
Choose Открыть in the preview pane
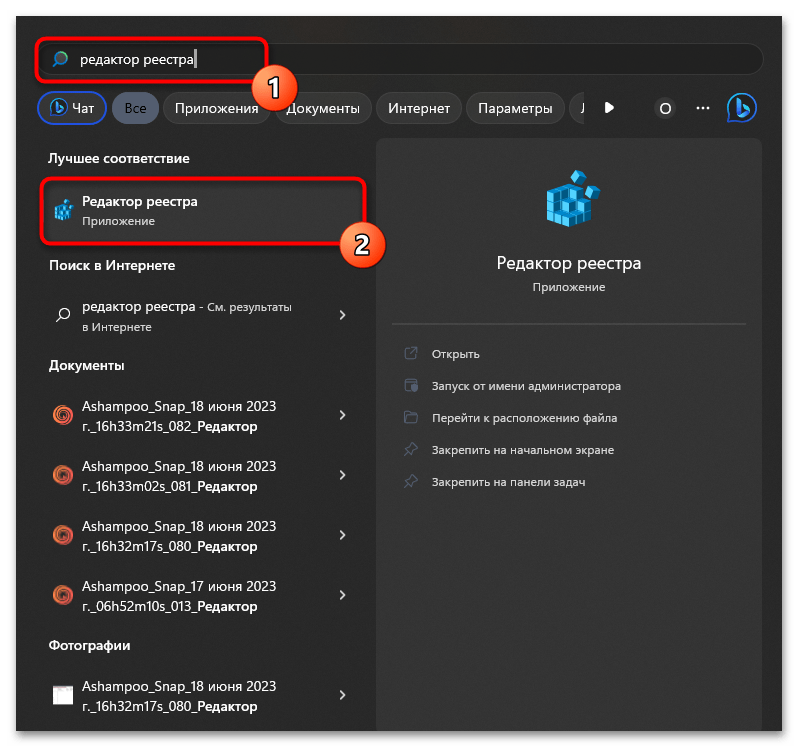pos(455,354)
